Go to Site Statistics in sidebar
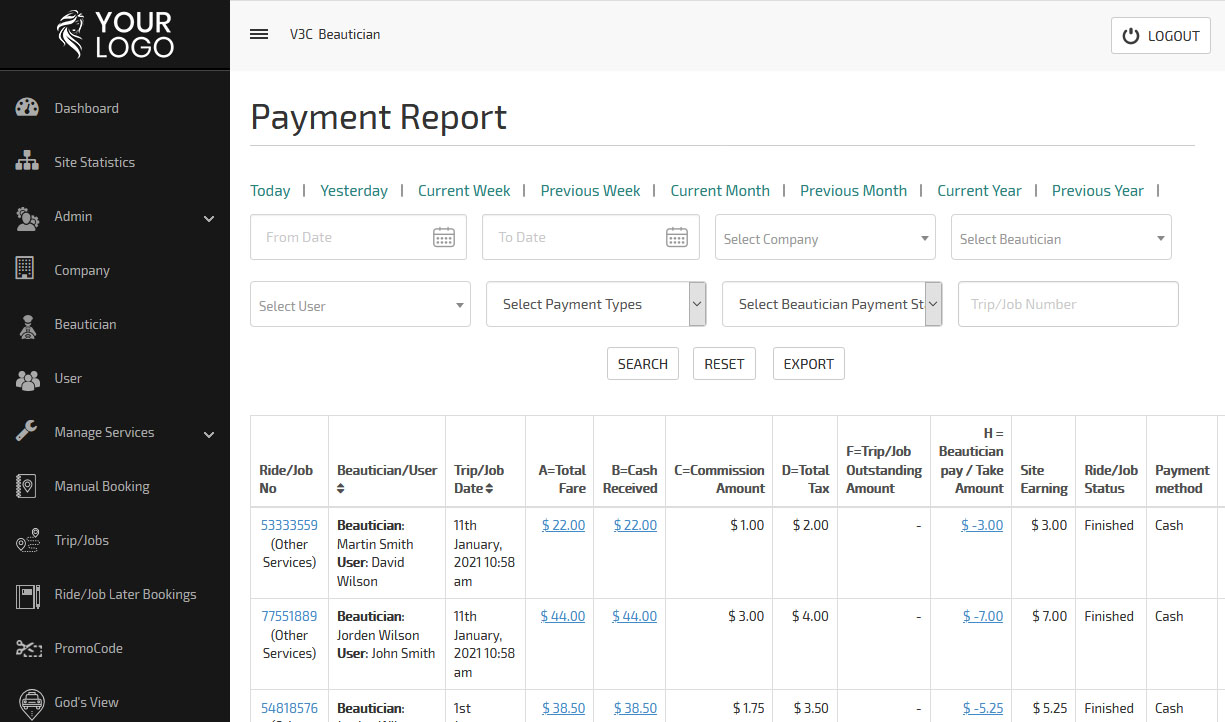1225x722 pixels. pos(94,162)
